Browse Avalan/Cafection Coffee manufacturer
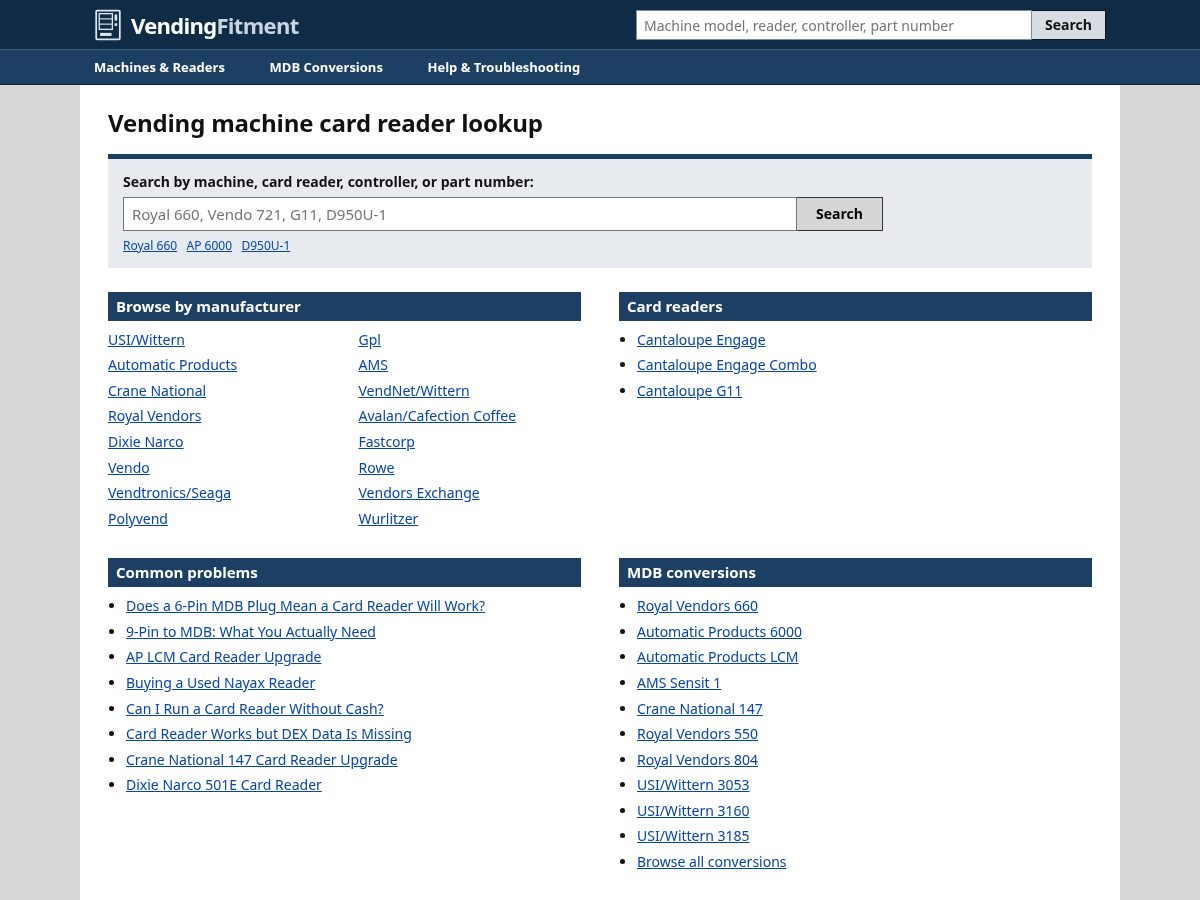Viewport: 1200px width, 900px height. click(x=437, y=416)
